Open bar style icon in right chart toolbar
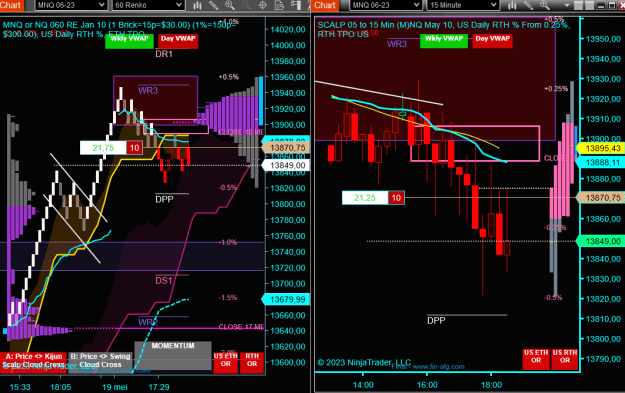 tap(512, 5)
